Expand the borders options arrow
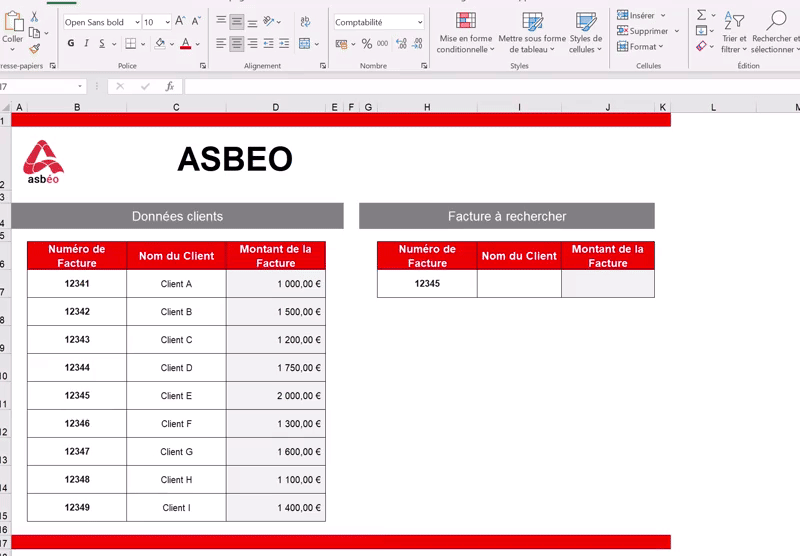Viewport: 800px width, 556px height. tap(143, 44)
